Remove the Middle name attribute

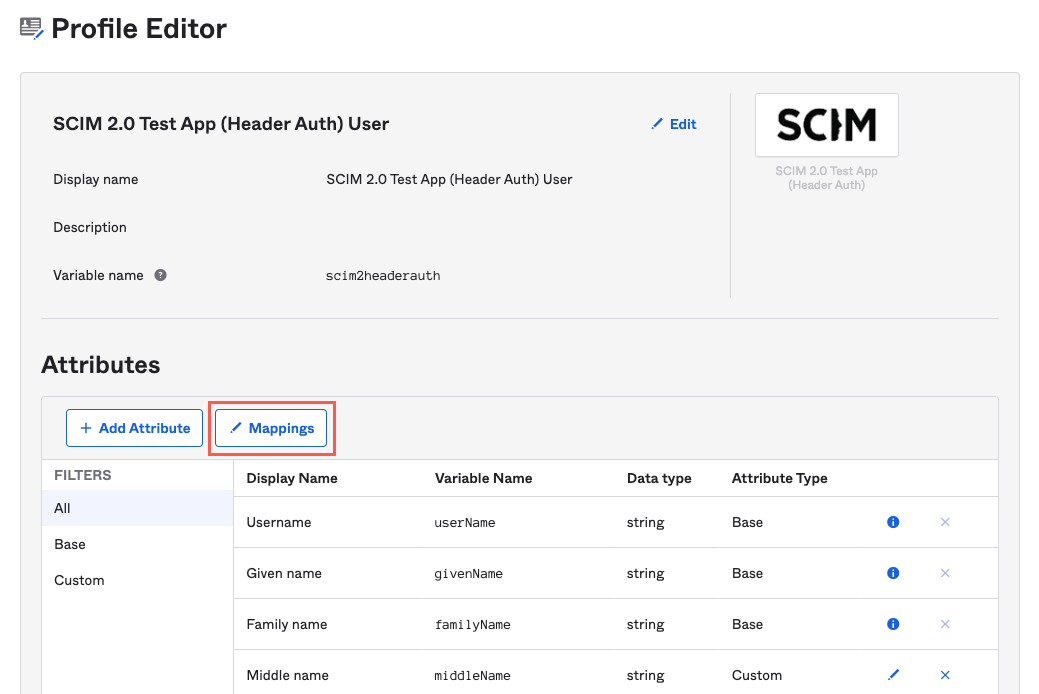(x=945, y=675)
